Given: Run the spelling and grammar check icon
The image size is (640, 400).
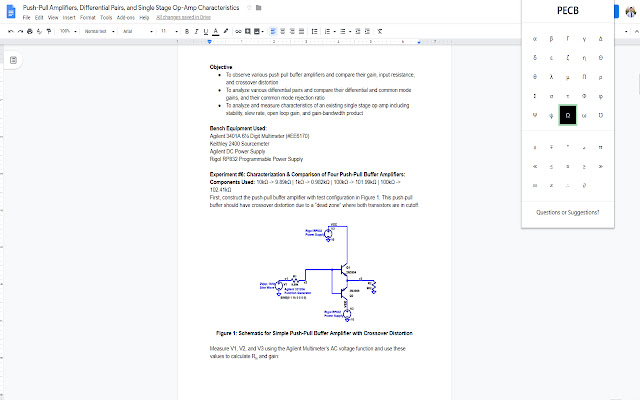Looking at the screenshot, I should tap(39, 31).
